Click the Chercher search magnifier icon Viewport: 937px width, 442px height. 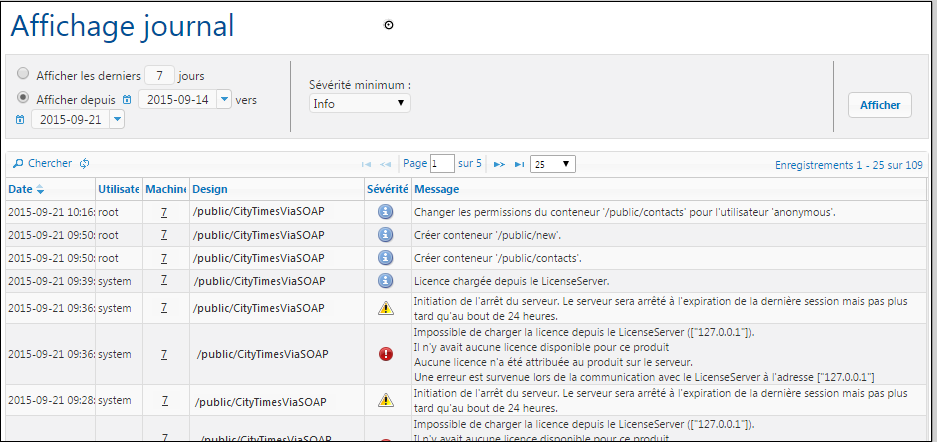tap(18, 164)
